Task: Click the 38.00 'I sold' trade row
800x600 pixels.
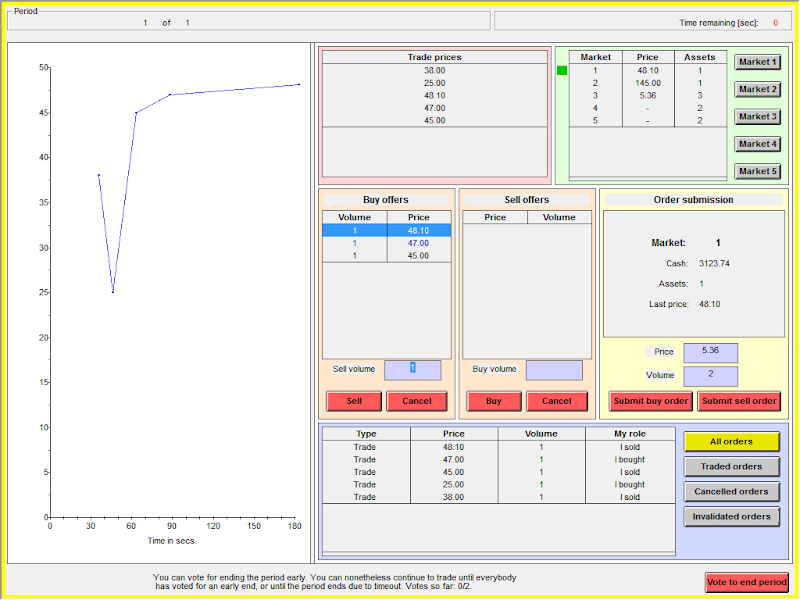Action: click(x=499, y=497)
